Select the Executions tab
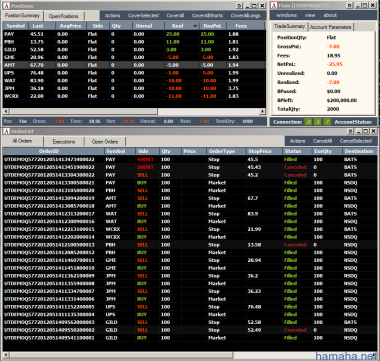The image size is (380, 361). [x=64, y=142]
